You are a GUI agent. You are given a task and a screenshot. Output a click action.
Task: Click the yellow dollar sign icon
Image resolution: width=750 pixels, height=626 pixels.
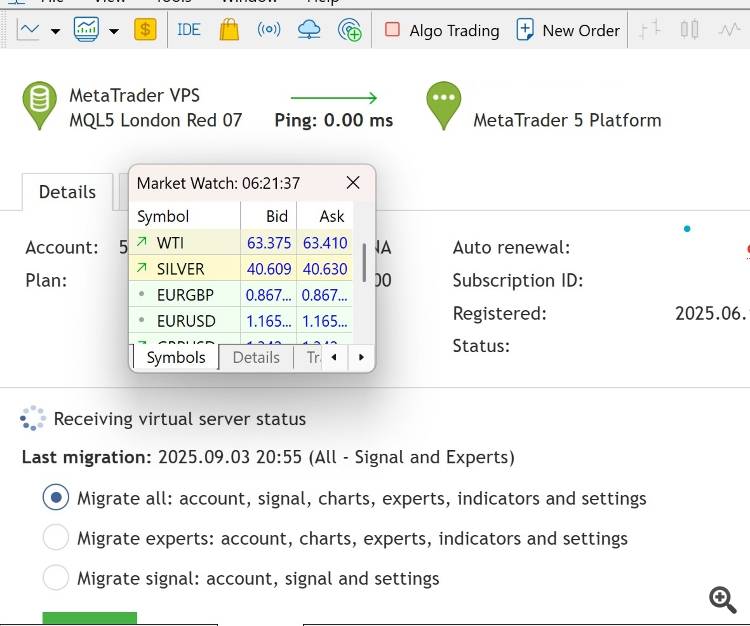click(145, 30)
